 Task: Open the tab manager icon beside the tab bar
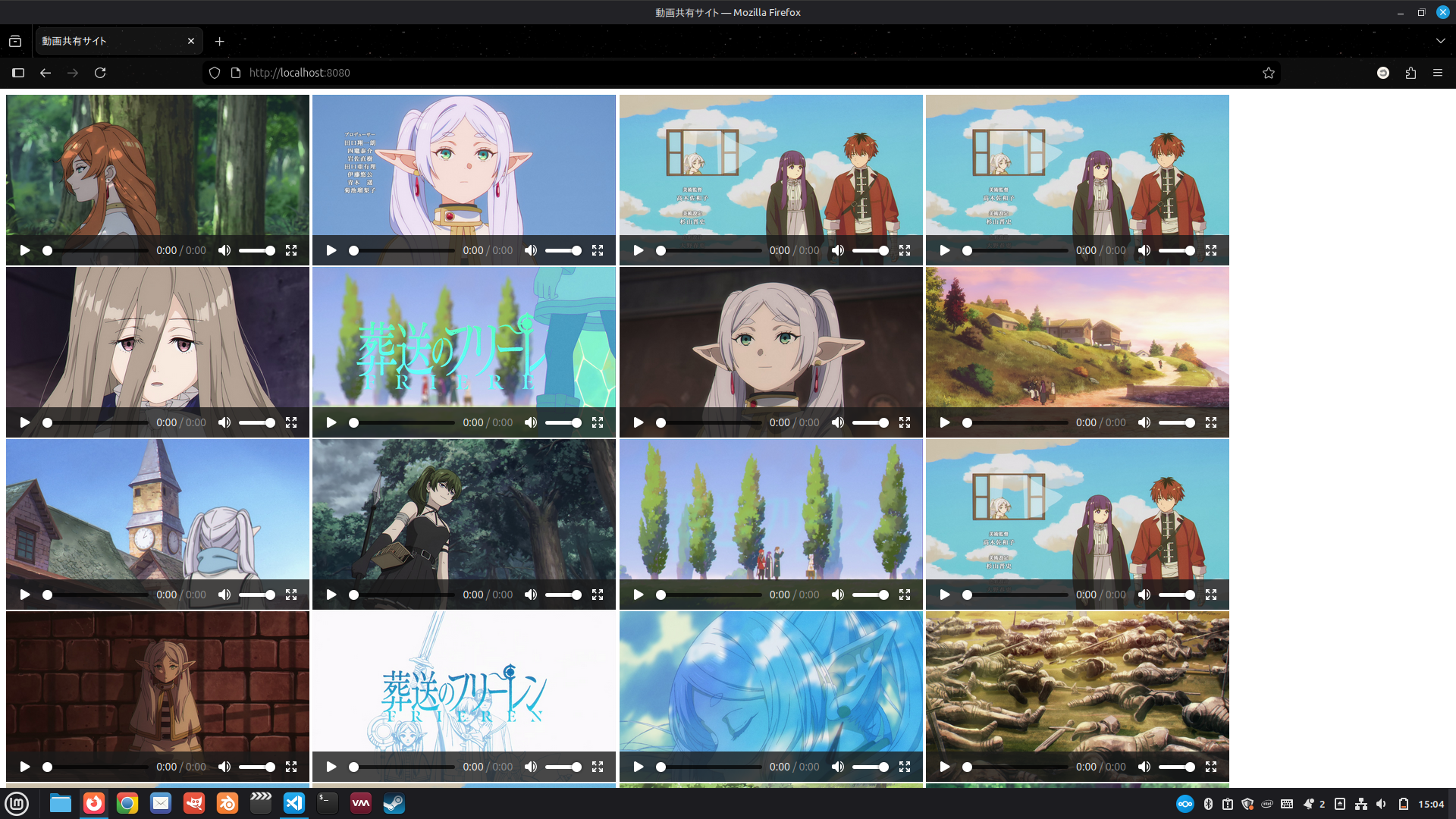click(x=15, y=41)
